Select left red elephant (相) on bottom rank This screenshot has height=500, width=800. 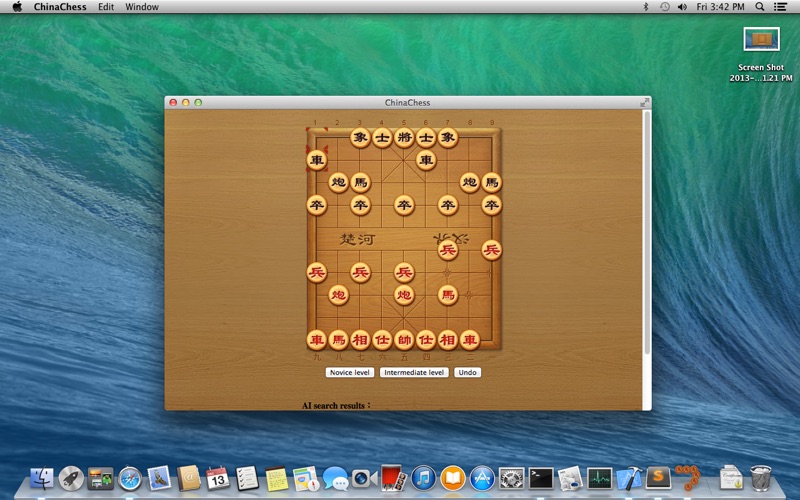(360, 340)
